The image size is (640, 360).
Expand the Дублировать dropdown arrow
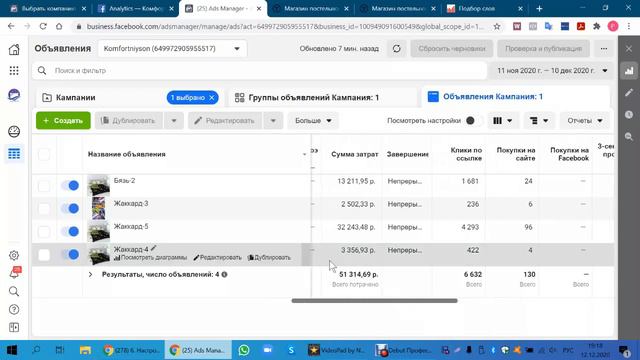(x=174, y=121)
